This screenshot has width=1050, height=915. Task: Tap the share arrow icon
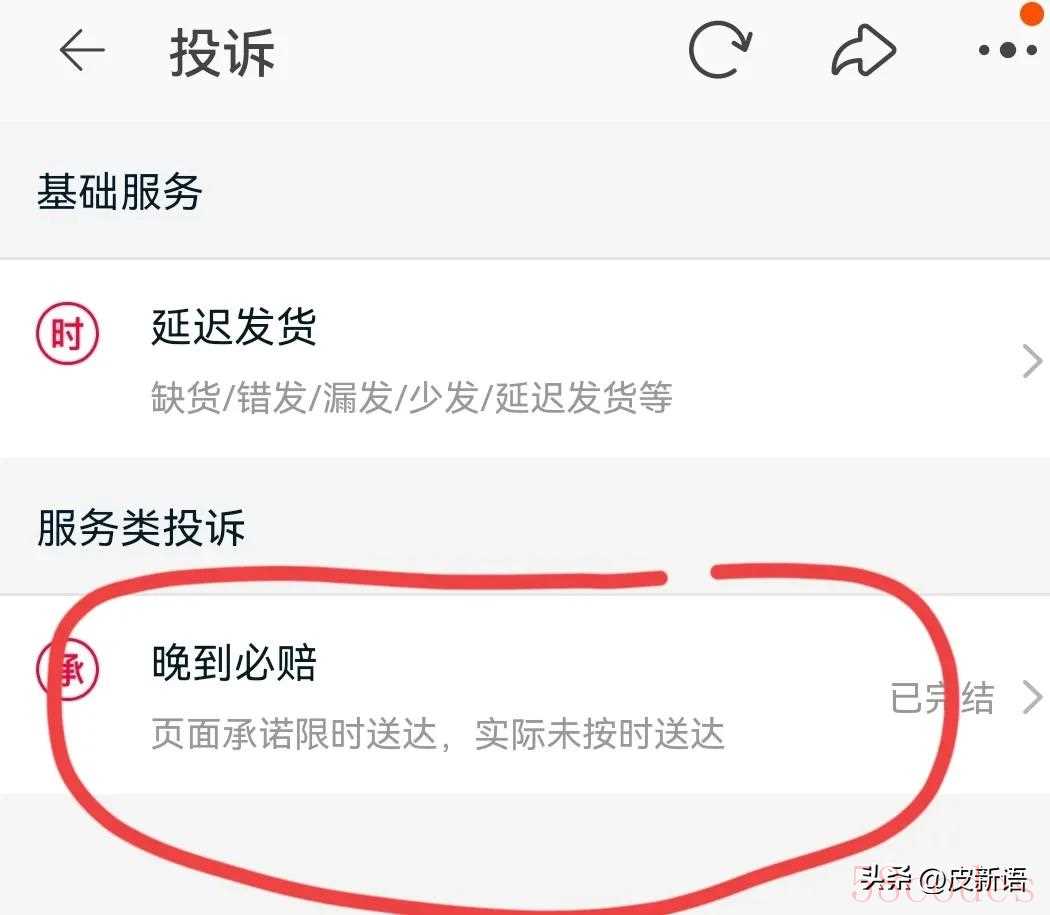[x=863, y=51]
